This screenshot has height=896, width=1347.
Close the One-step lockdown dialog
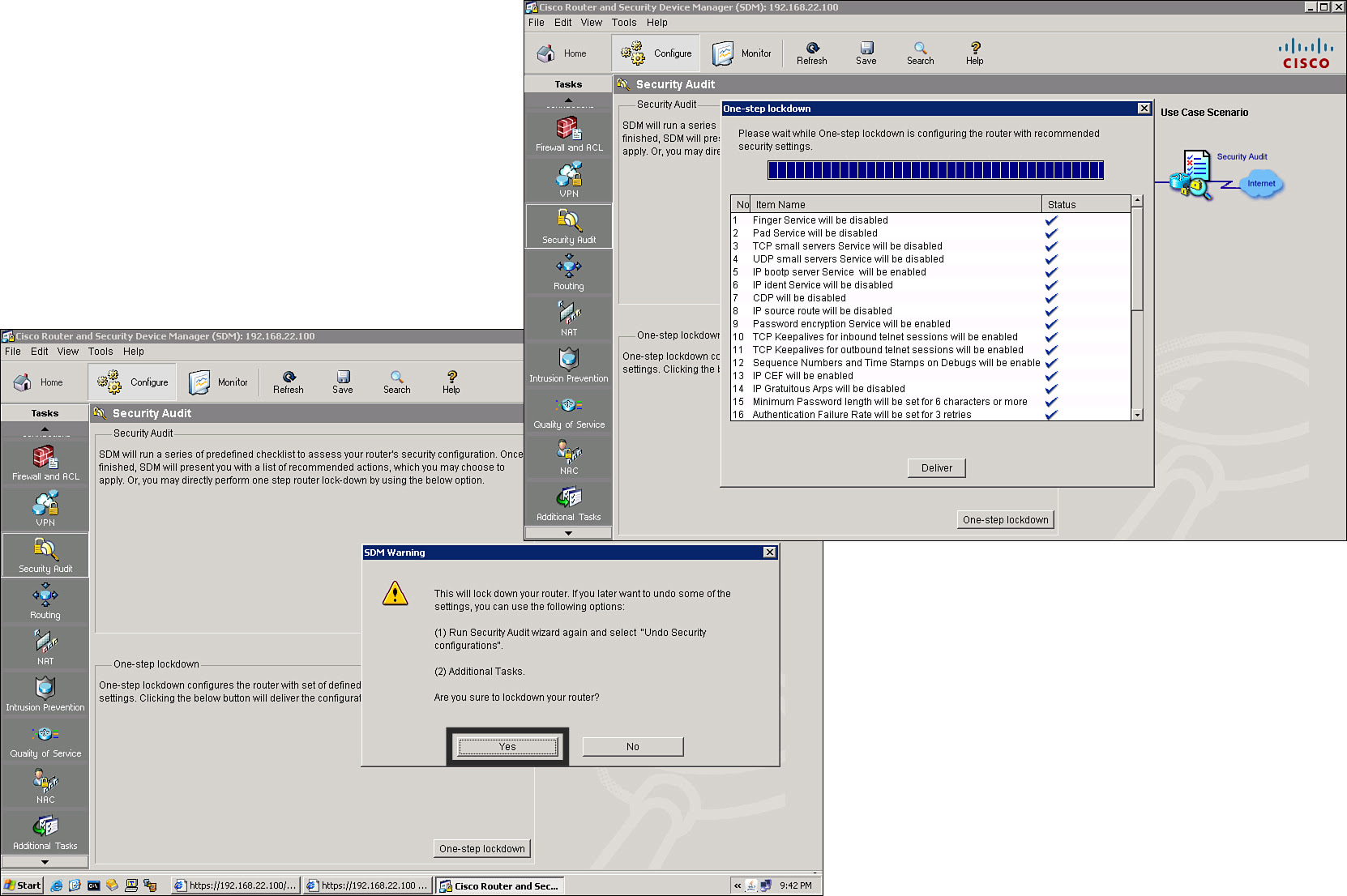tap(1144, 109)
